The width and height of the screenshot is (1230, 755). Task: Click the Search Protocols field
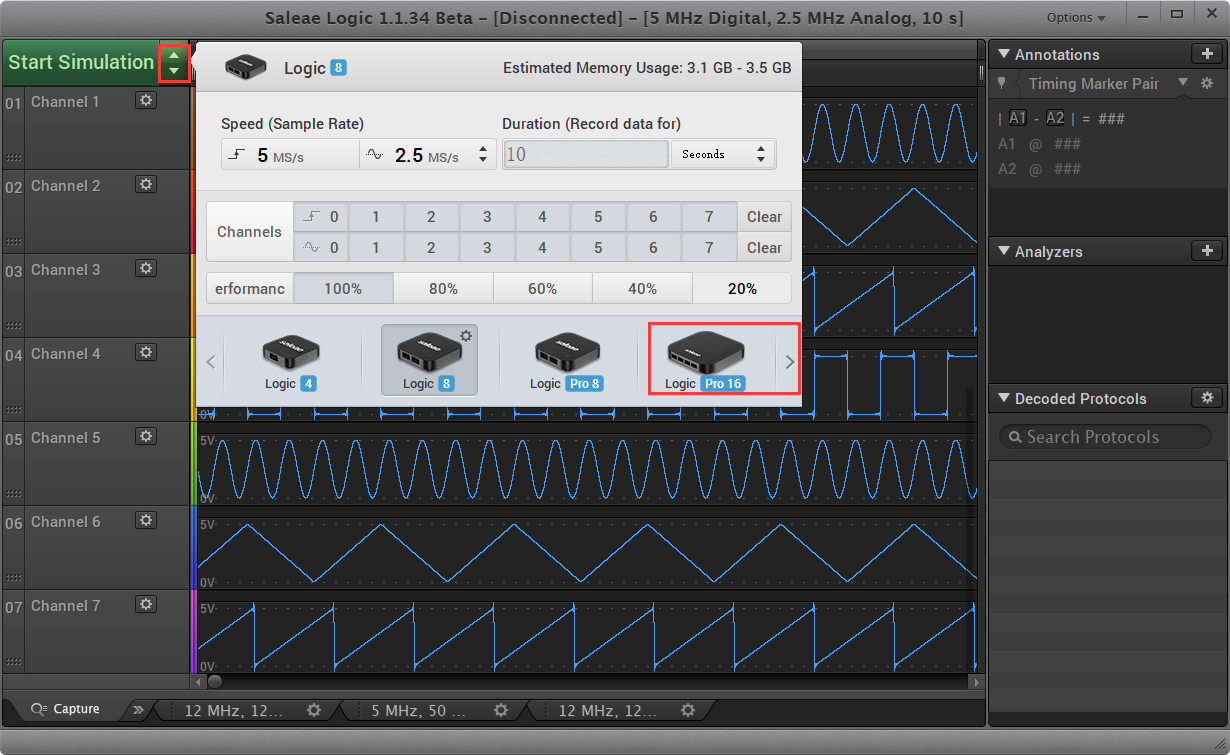[1105, 437]
